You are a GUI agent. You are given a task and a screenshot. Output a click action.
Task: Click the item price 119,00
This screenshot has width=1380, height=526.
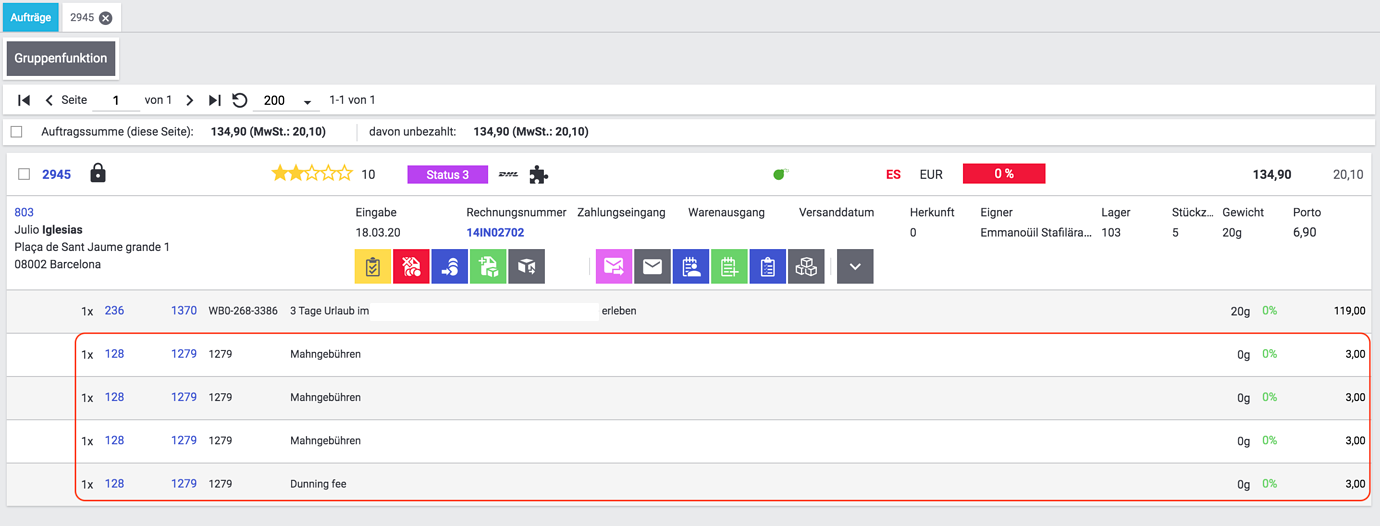(1349, 311)
